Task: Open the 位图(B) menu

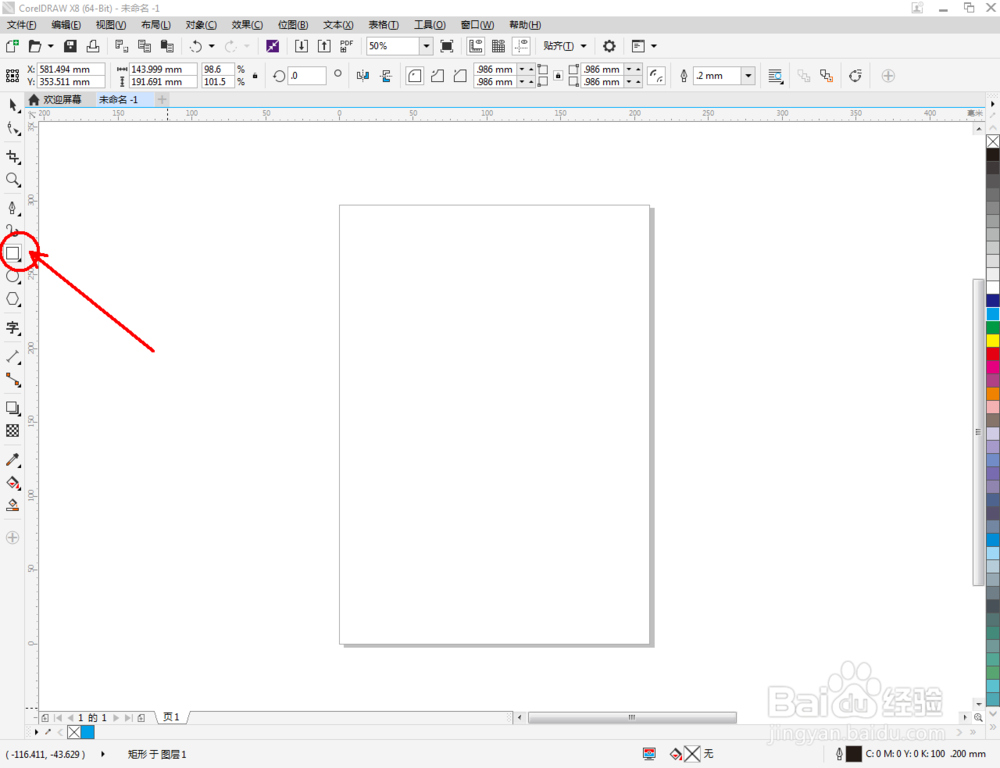Action: coord(293,25)
